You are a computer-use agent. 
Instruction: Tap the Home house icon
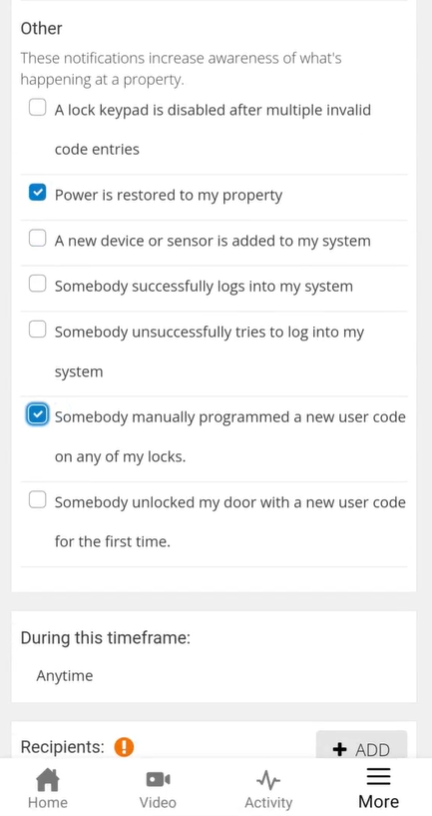click(47, 780)
